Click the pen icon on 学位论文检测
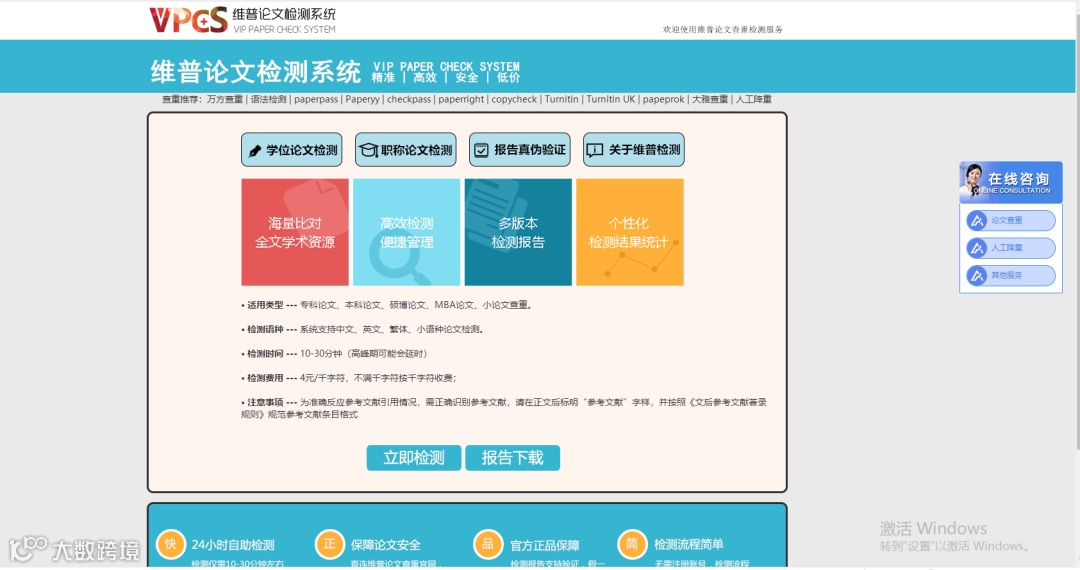This screenshot has height=570, width=1080. point(255,150)
